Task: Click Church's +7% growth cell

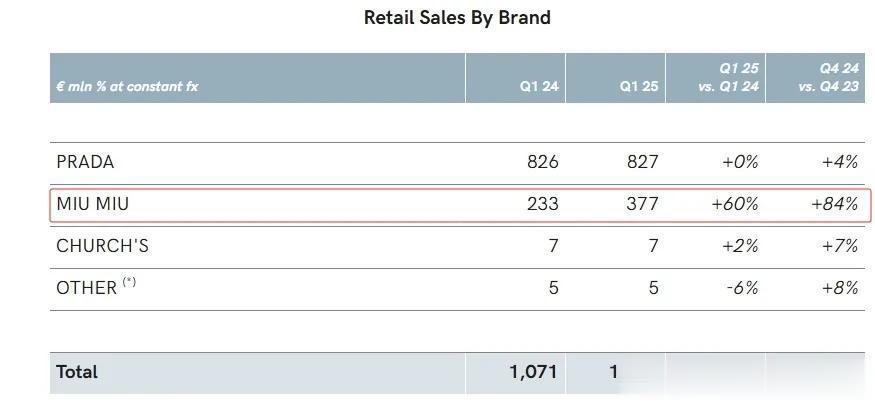Action: pyautogui.click(x=840, y=246)
